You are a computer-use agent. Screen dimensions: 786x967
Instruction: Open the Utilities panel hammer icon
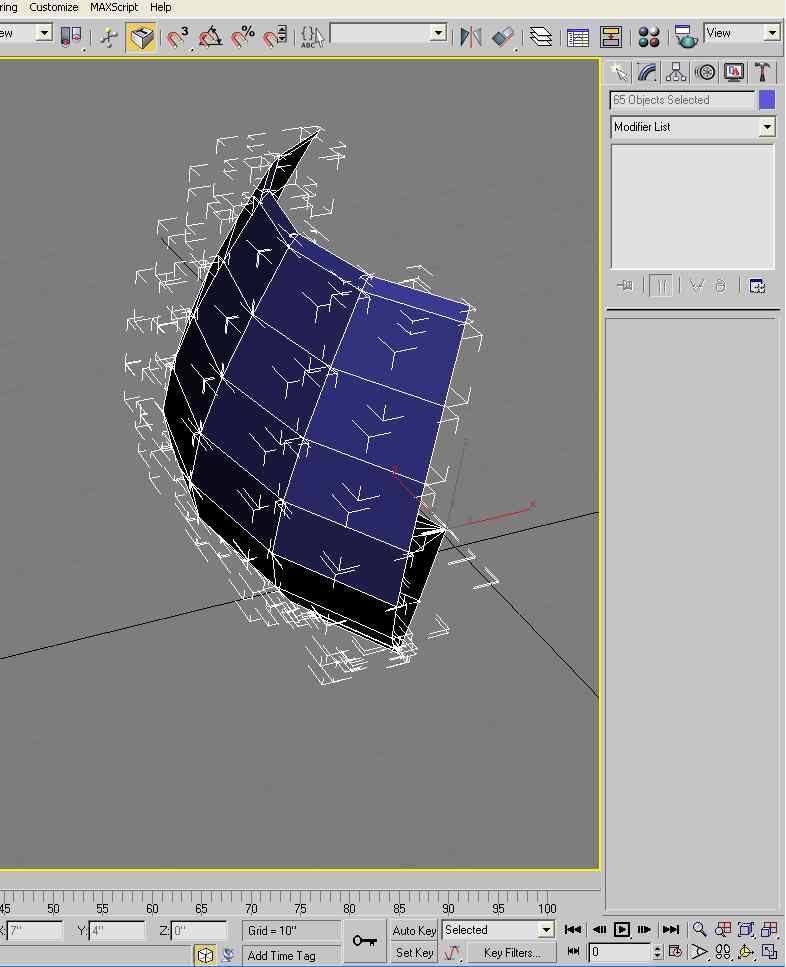coord(763,72)
